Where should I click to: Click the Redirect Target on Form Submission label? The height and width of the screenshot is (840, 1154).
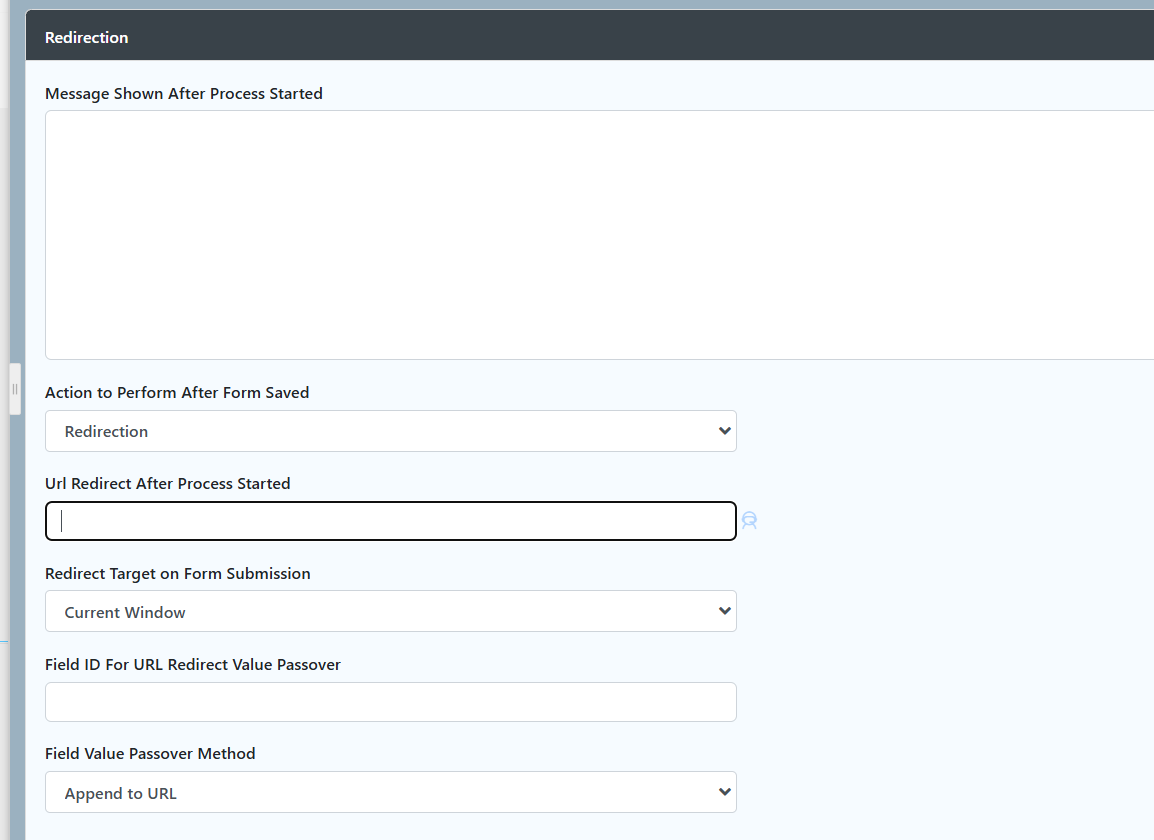point(178,574)
